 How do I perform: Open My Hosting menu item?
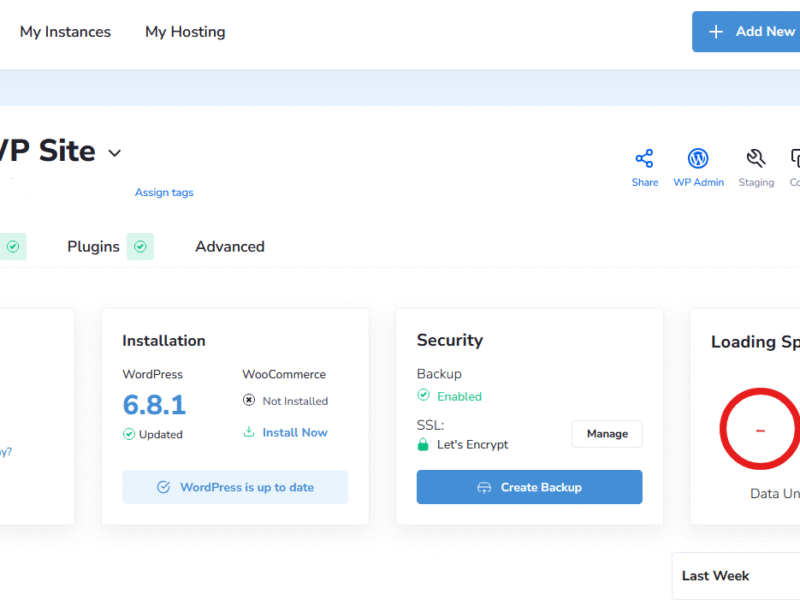click(x=185, y=32)
